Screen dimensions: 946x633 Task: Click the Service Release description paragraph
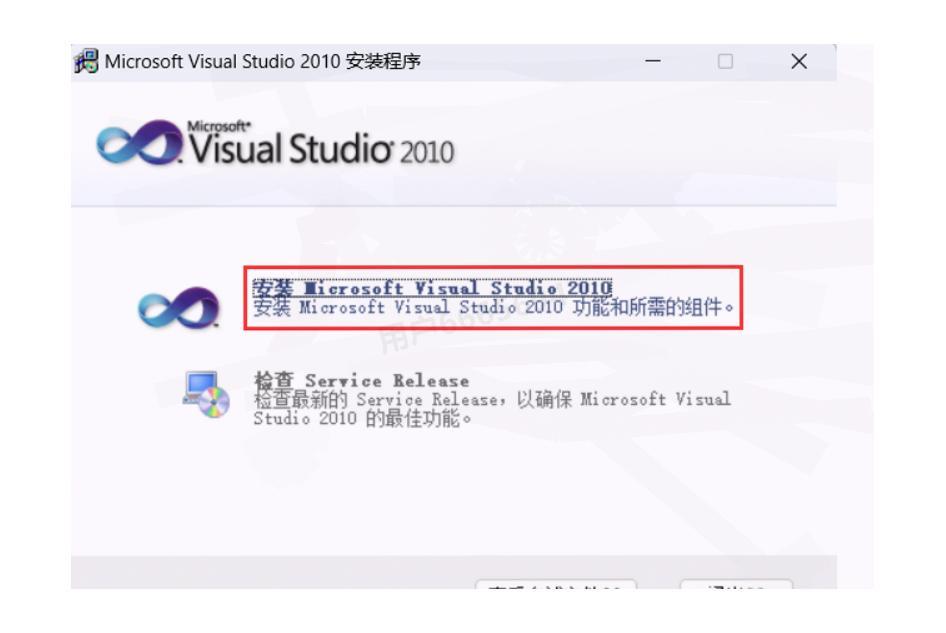coord(490,407)
